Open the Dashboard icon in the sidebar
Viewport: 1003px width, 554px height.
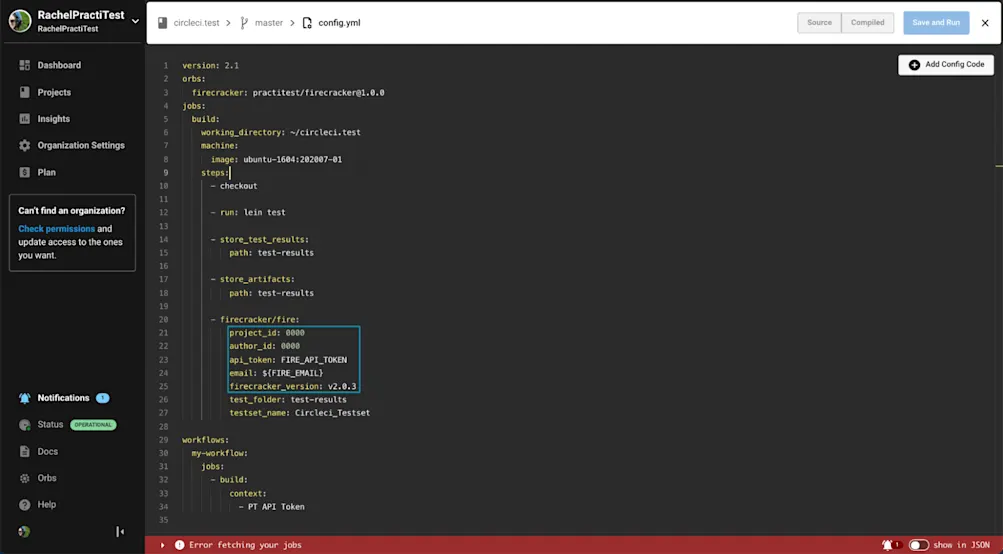(x=24, y=65)
